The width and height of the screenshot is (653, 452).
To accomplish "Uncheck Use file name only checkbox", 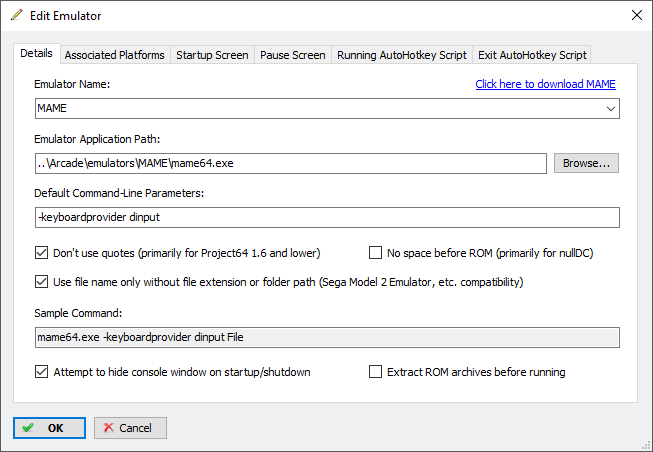I will coord(41,282).
